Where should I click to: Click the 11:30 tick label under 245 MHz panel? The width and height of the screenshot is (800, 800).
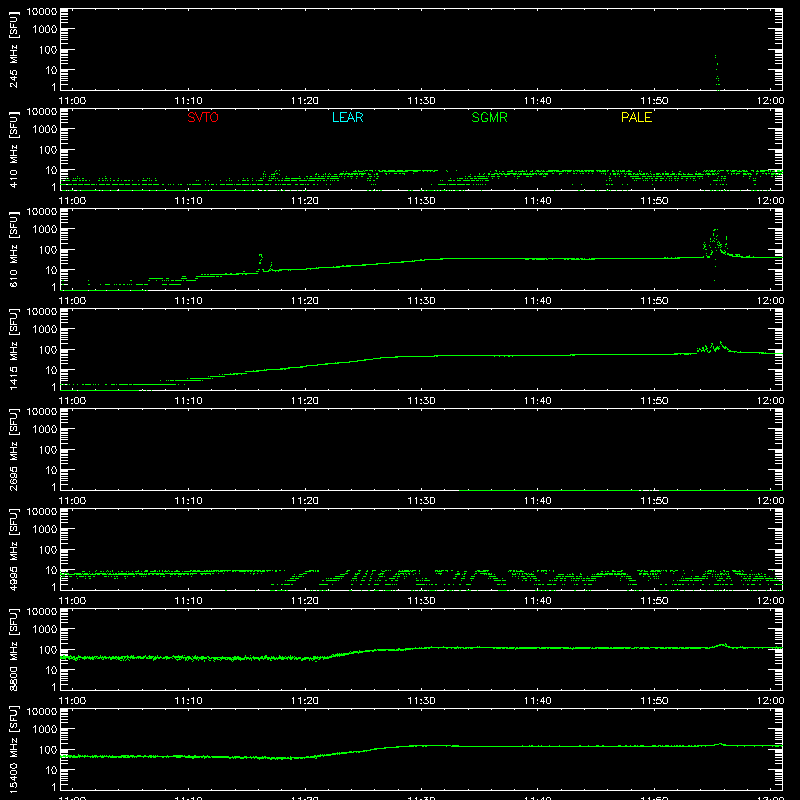tap(421, 101)
